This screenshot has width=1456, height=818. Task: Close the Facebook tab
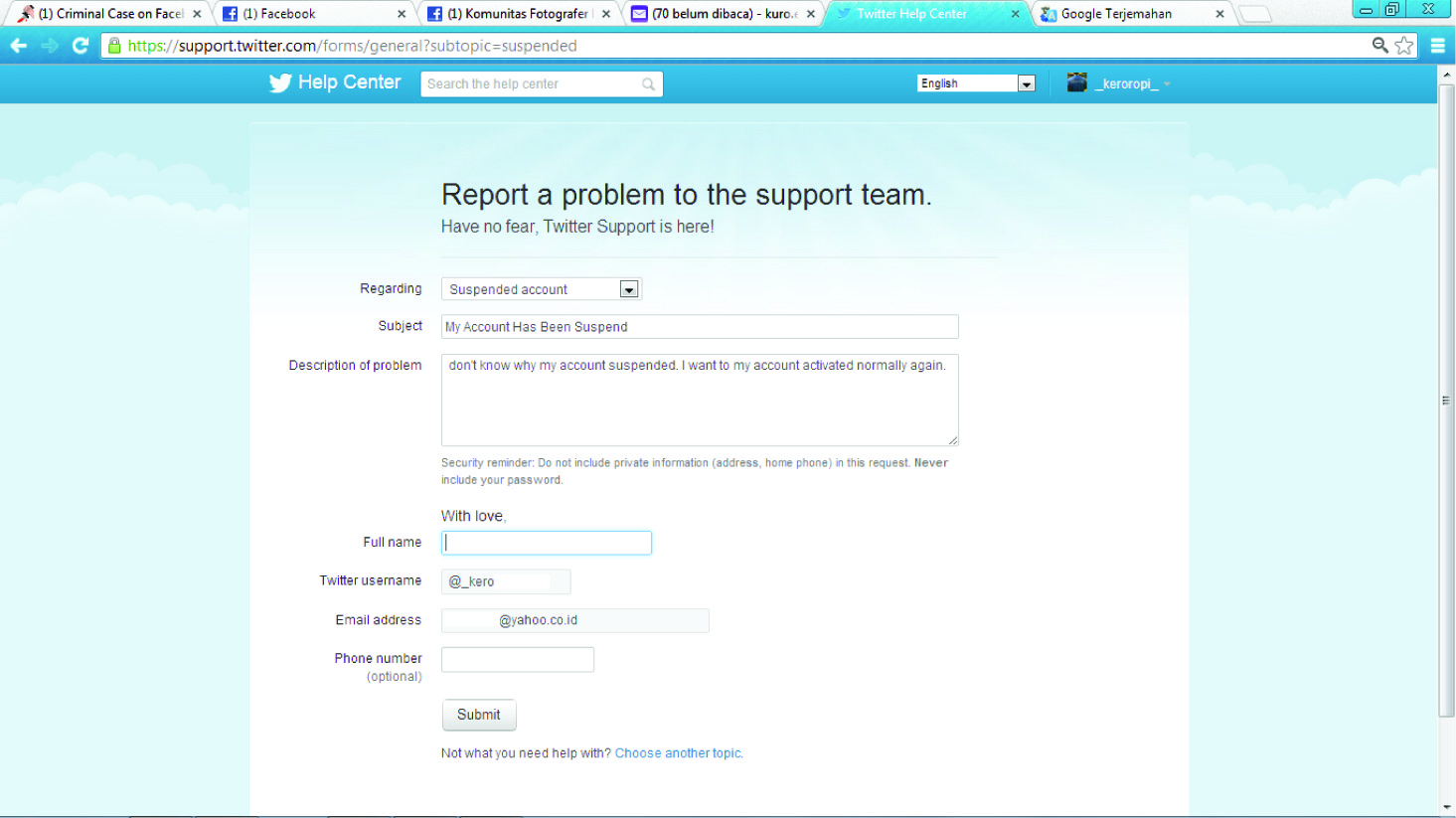[402, 14]
